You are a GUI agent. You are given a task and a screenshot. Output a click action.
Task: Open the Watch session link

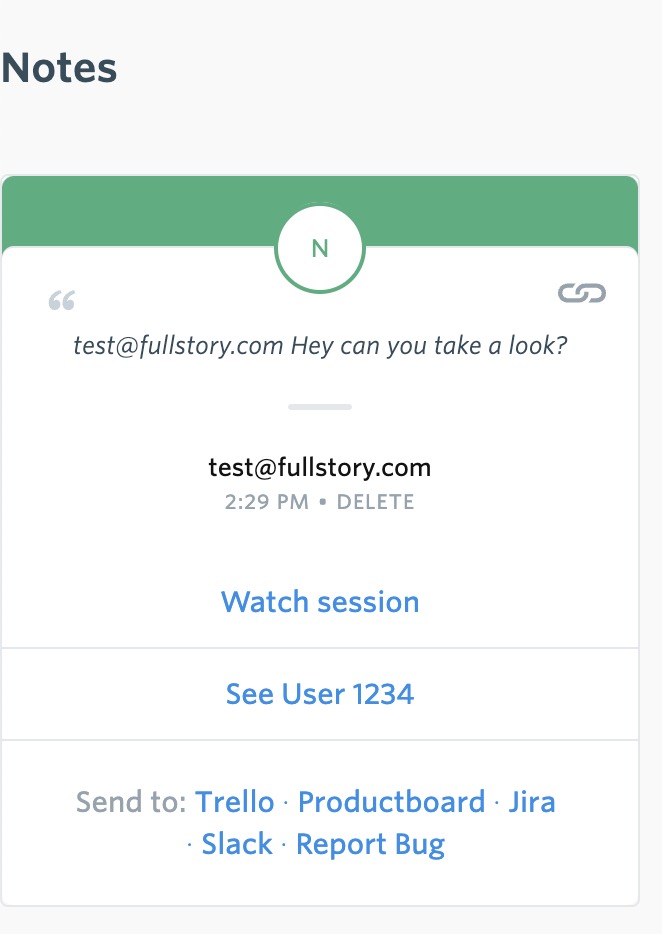320,602
